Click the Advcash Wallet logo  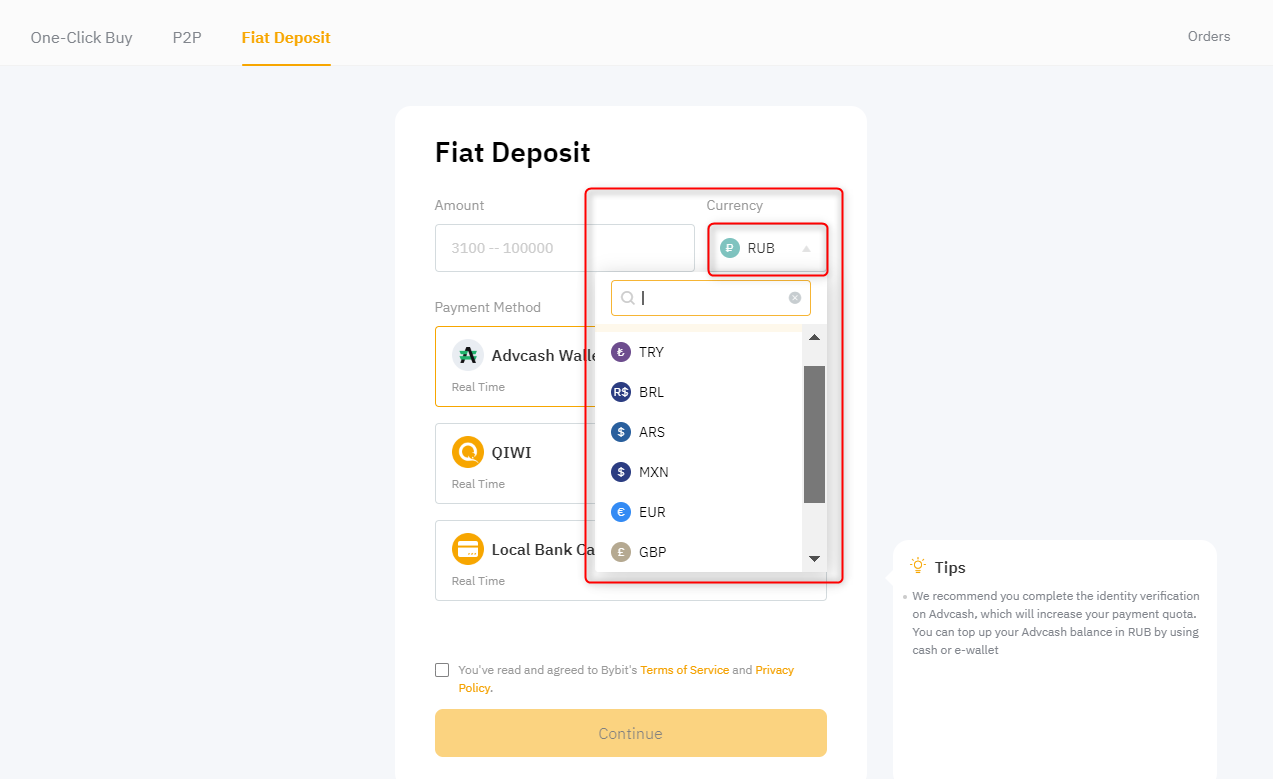tap(467, 355)
